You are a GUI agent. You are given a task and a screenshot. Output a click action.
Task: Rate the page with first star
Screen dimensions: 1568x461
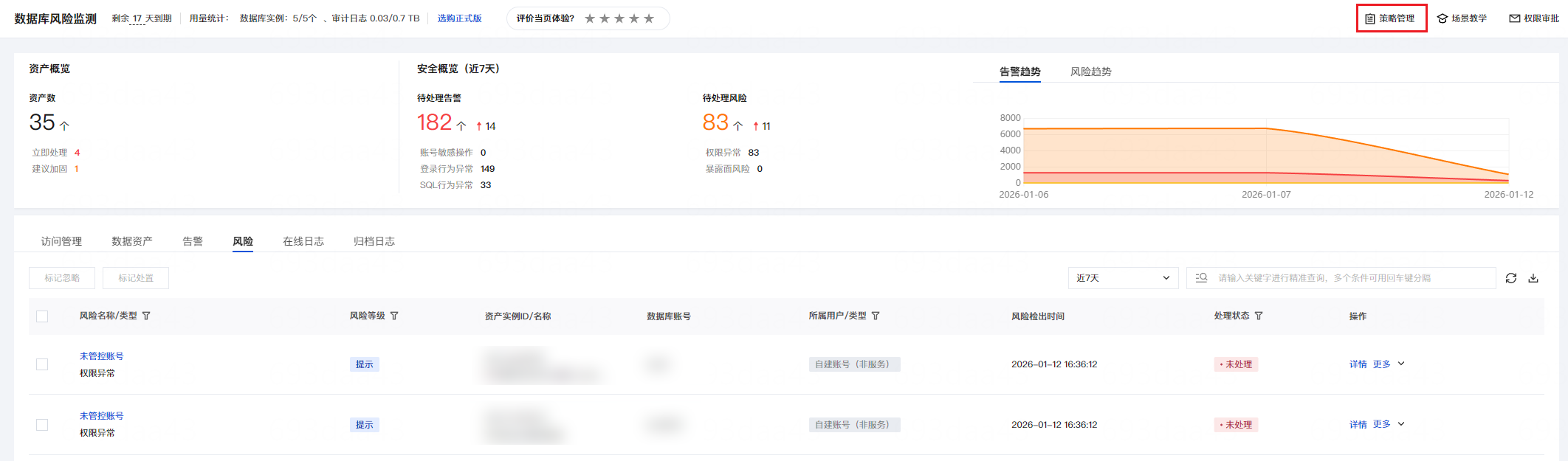(x=590, y=18)
